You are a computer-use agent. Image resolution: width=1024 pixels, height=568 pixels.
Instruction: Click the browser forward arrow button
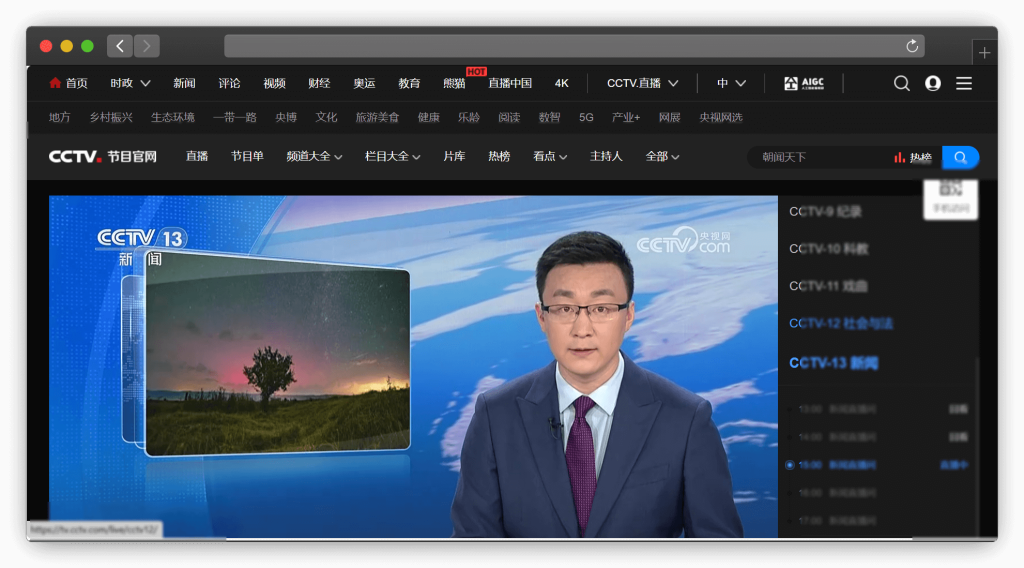click(x=147, y=46)
